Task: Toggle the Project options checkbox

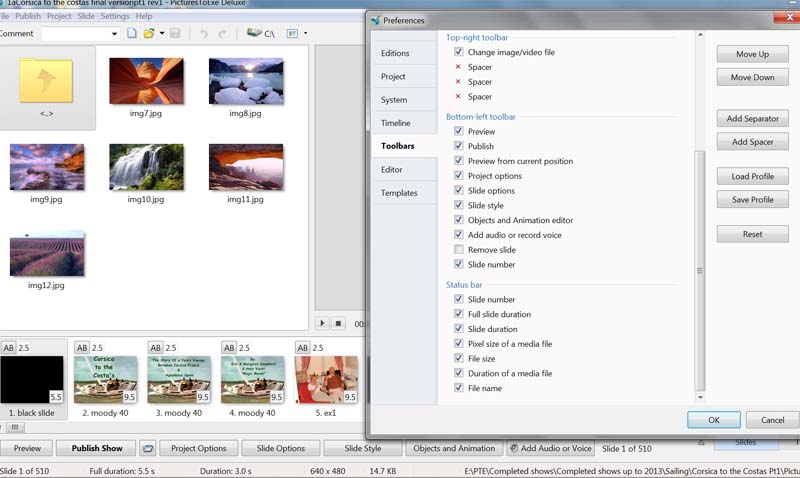Action: (x=459, y=175)
